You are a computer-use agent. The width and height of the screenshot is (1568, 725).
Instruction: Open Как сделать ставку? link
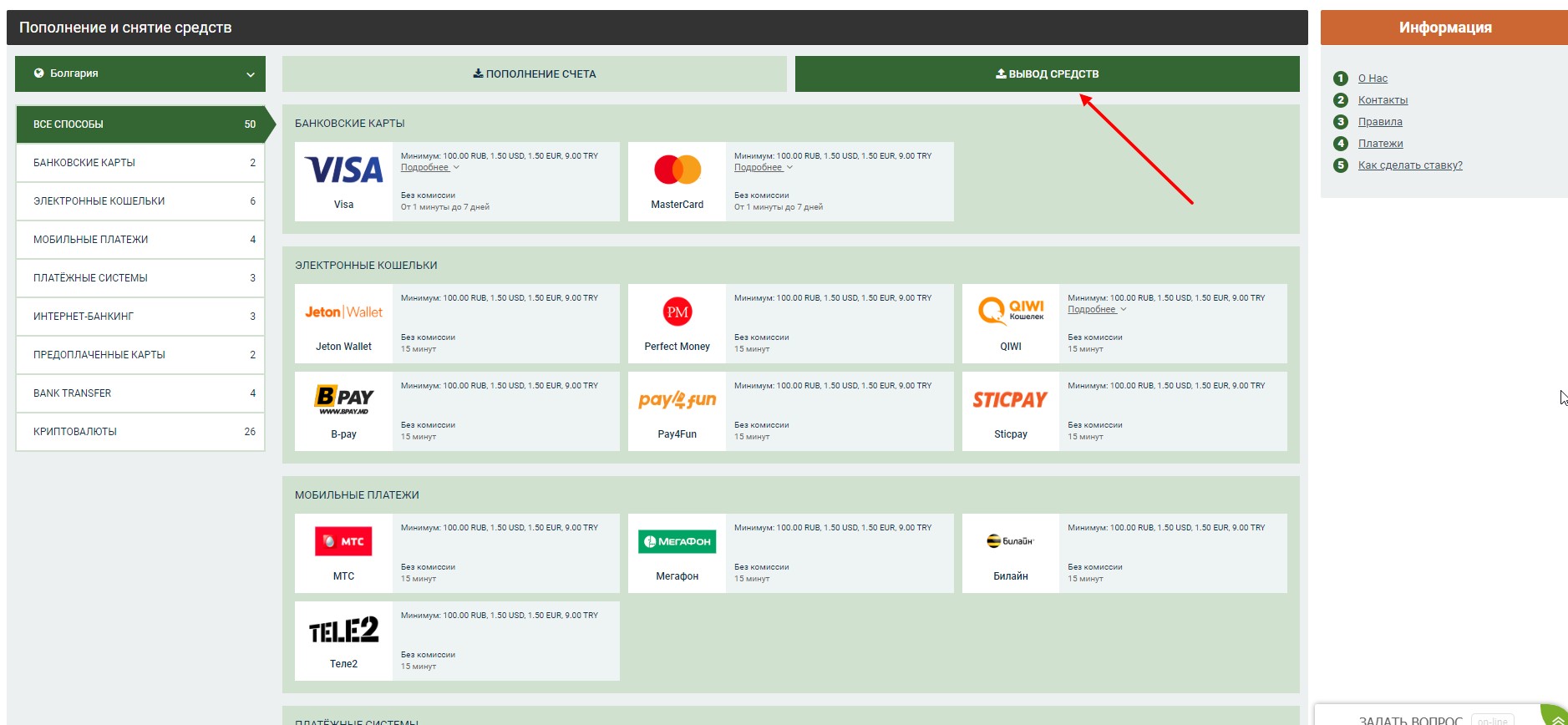pyautogui.click(x=1410, y=165)
